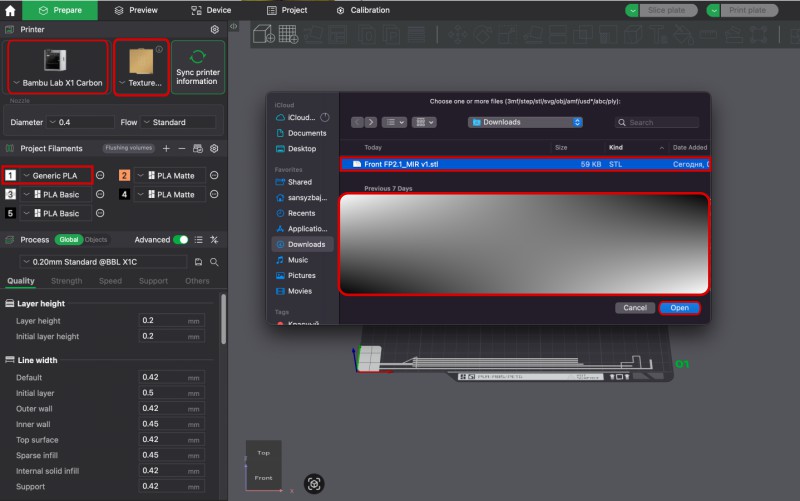
Task: Click the recenter view camera icon
Action: [314, 484]
